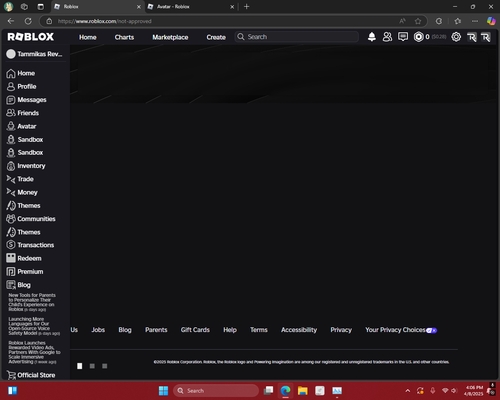Click Parents footer link

pos(156,330)
